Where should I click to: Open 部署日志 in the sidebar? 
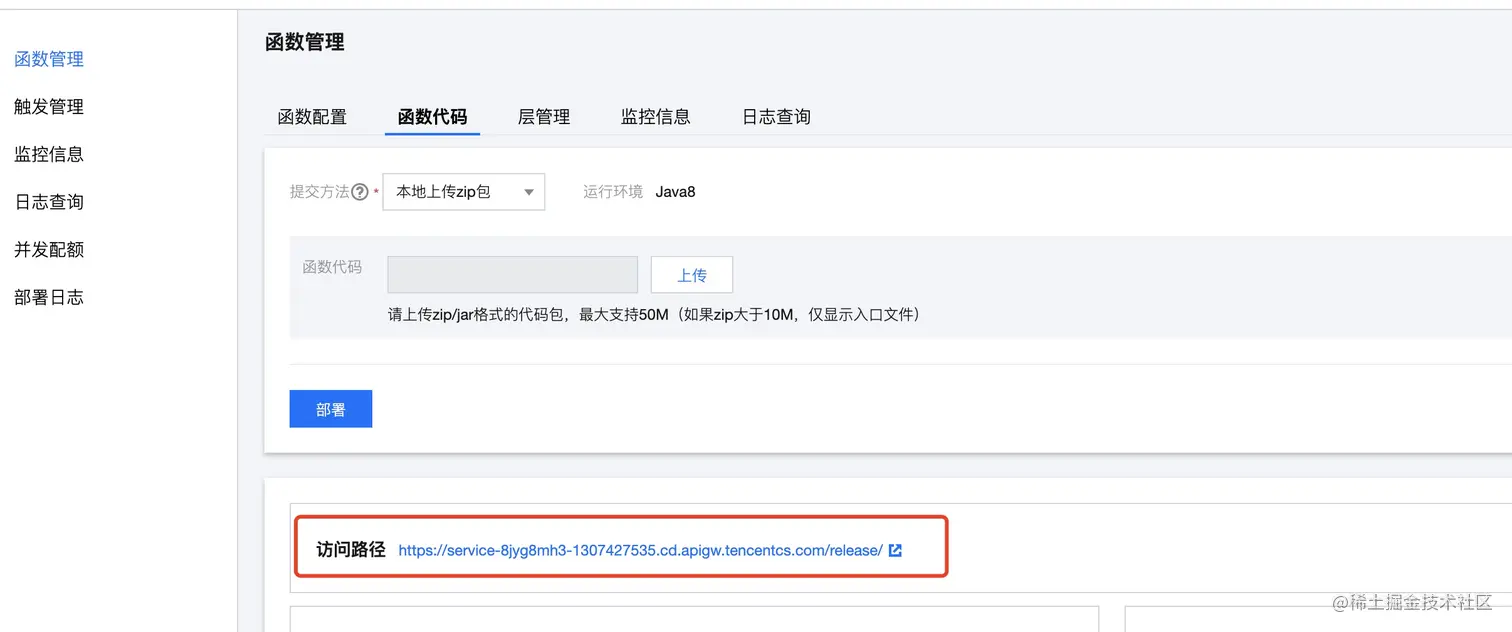tap(49, 297)
